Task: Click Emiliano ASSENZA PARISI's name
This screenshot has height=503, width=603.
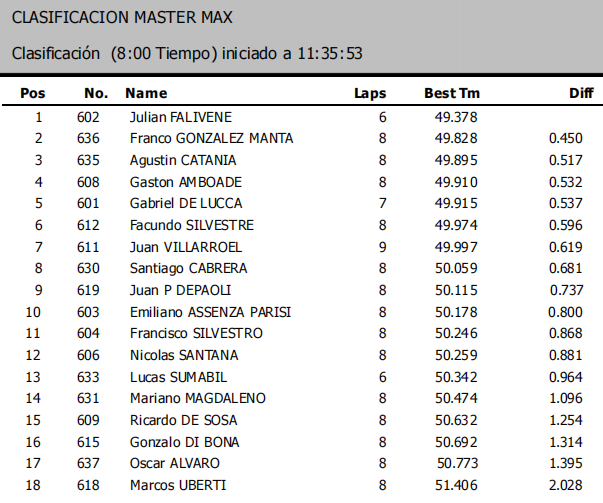Action: pos(211,312)
